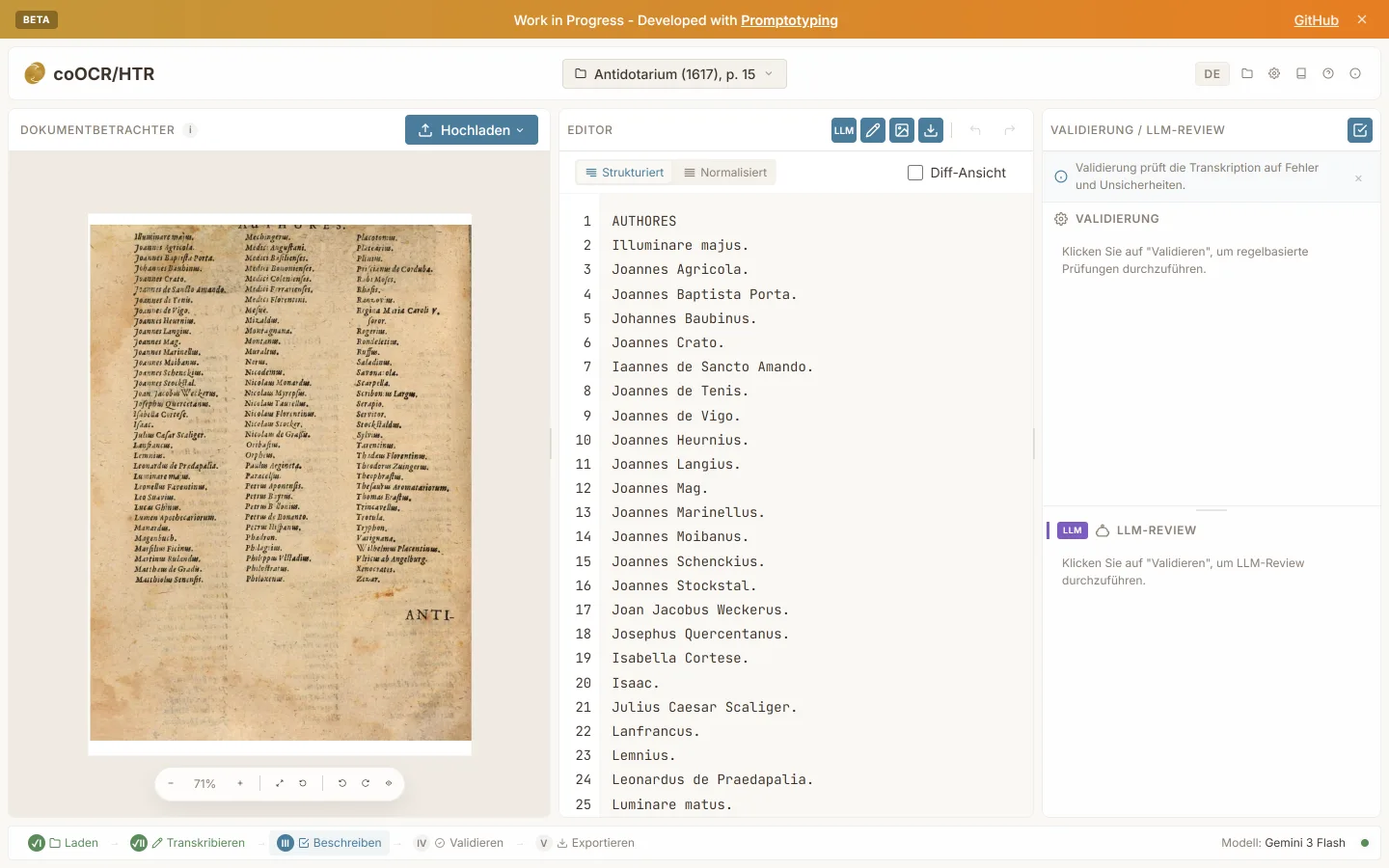Click the circled-dot icon after the help icon
Image resolution: width=1389 pixels, height=868 pixels.
tap(1355, 73)
